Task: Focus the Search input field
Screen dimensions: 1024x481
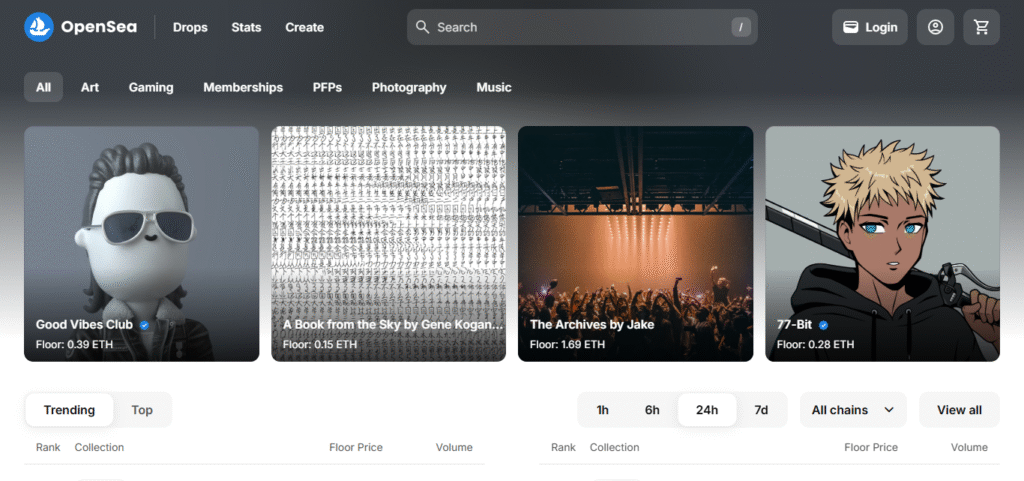Action: point(582,27)
